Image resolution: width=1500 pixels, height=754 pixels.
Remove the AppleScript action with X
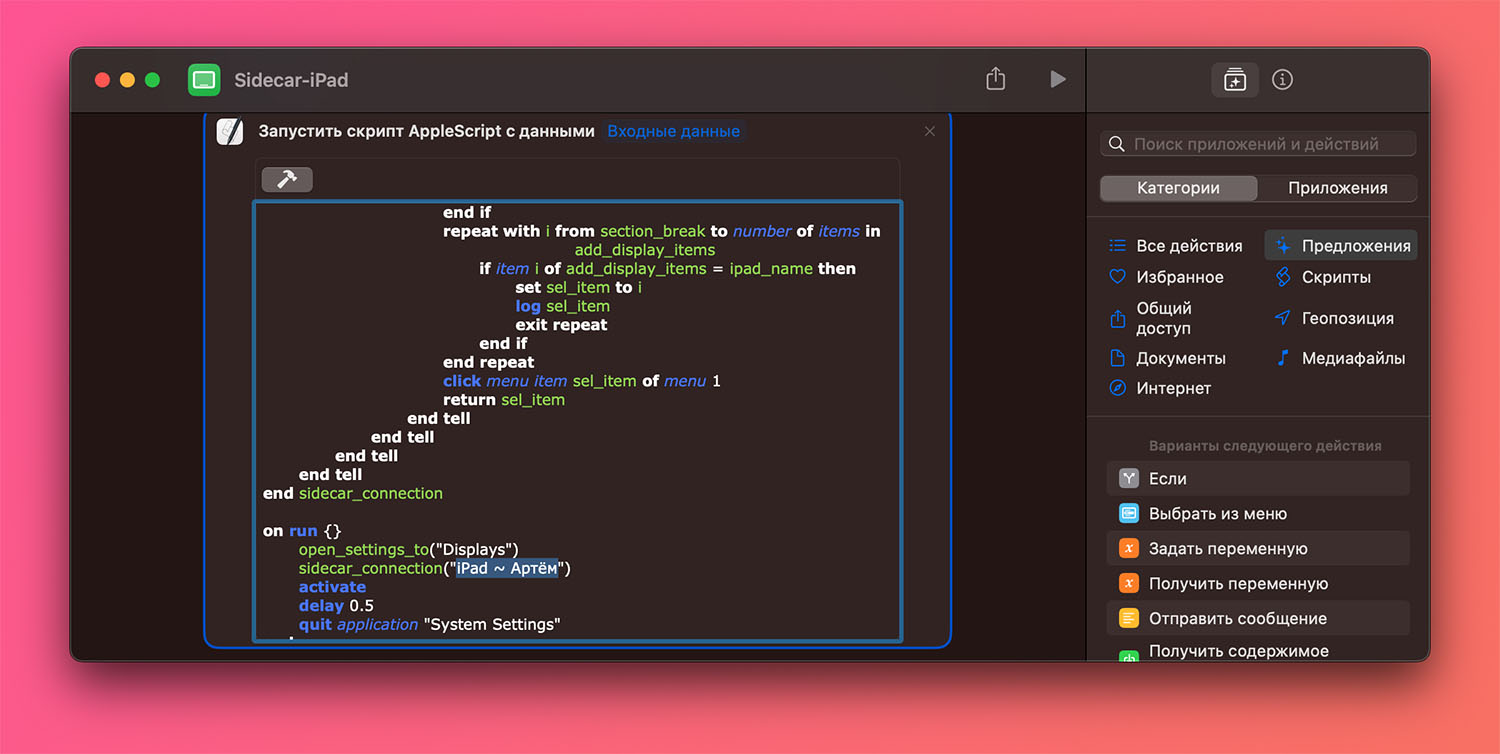[x=930, y=131]
